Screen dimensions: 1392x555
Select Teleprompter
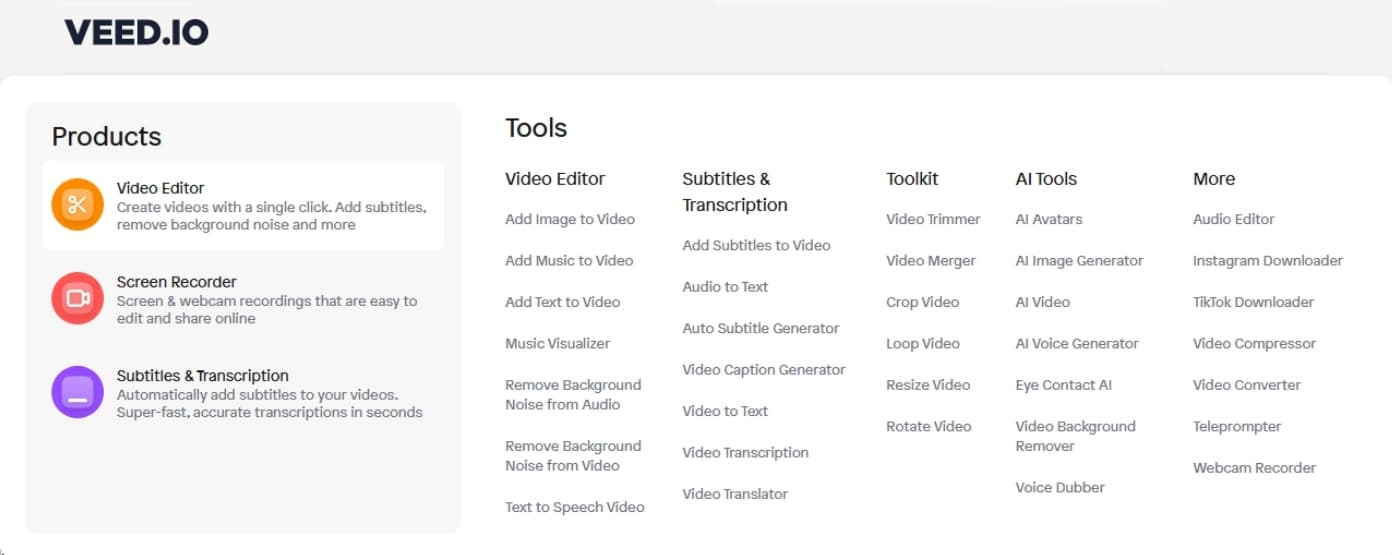pyautogui.click(x=1236, y=426)
